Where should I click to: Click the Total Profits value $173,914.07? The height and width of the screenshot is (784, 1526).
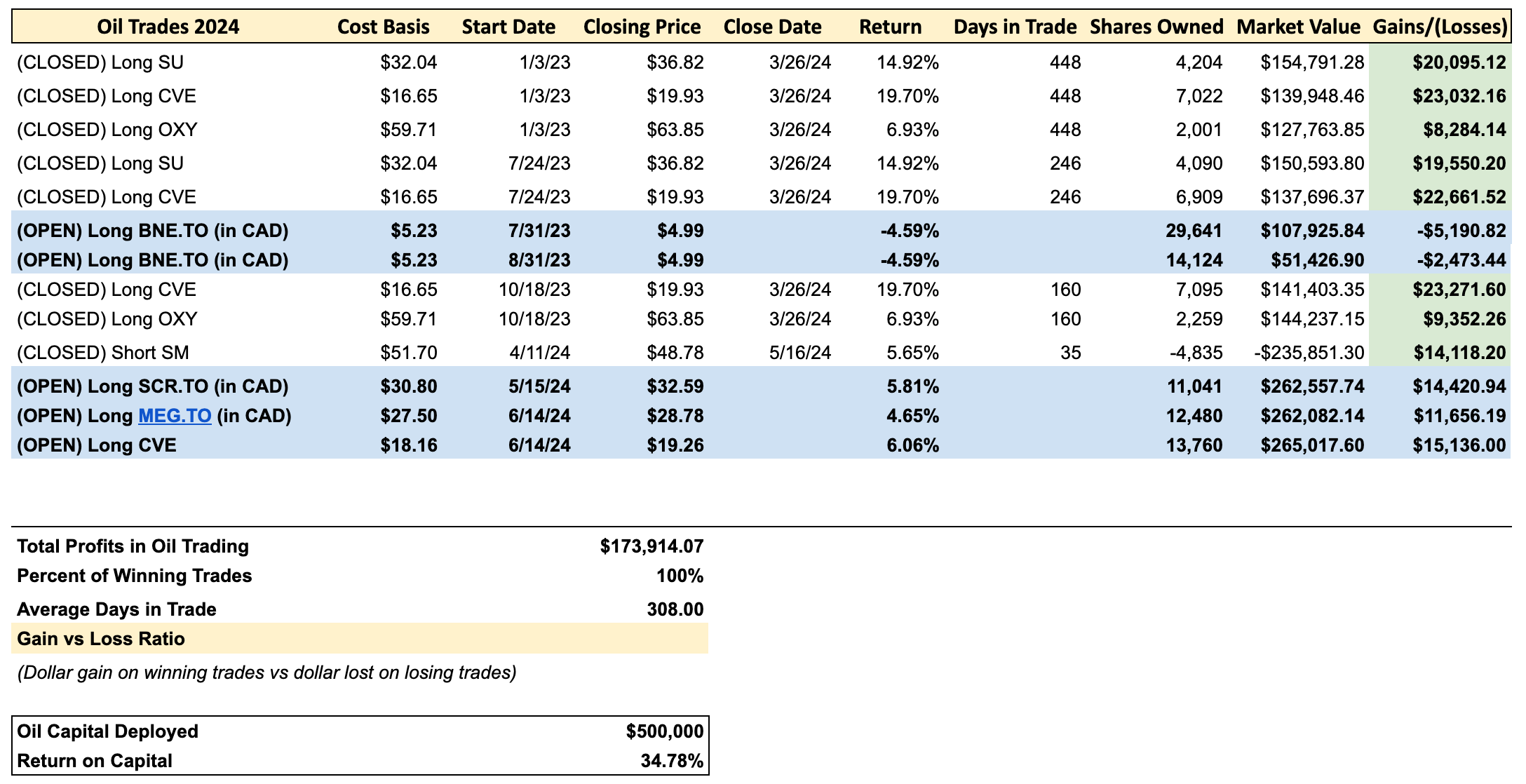point(651,546)
